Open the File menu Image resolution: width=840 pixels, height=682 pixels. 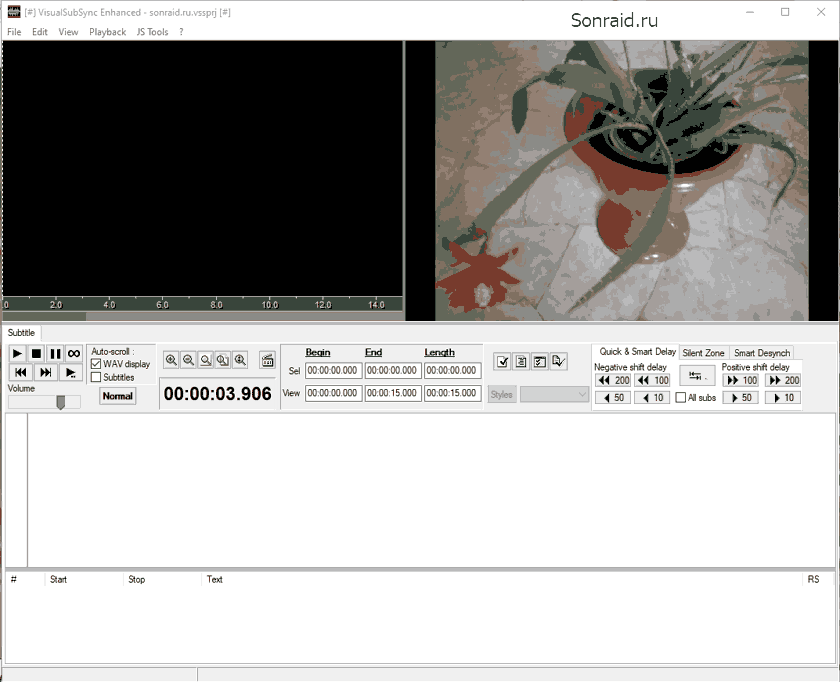click(14, 32)
